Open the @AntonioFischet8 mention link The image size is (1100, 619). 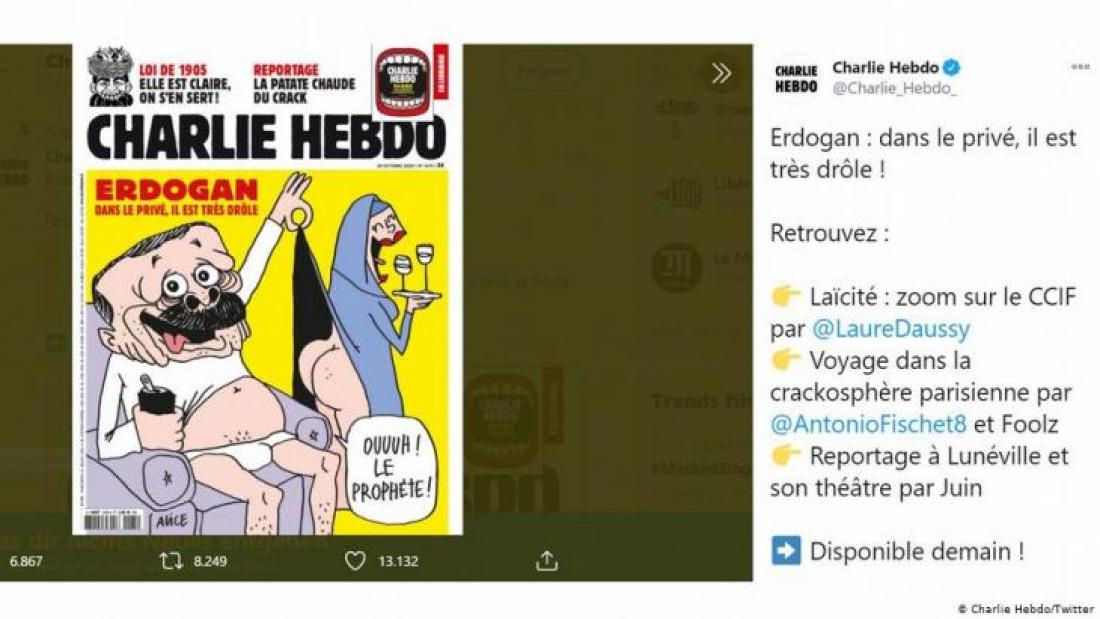point(868,424)
